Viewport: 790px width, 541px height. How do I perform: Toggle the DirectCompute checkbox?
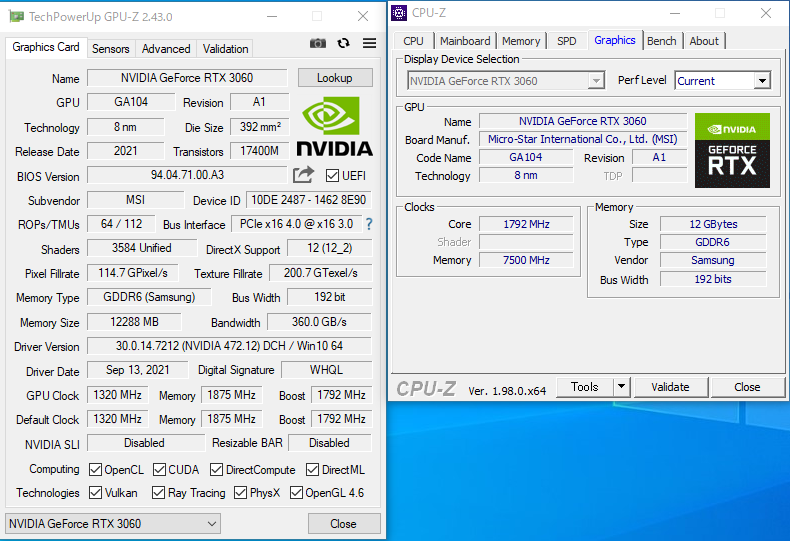(x=217, y=469)
